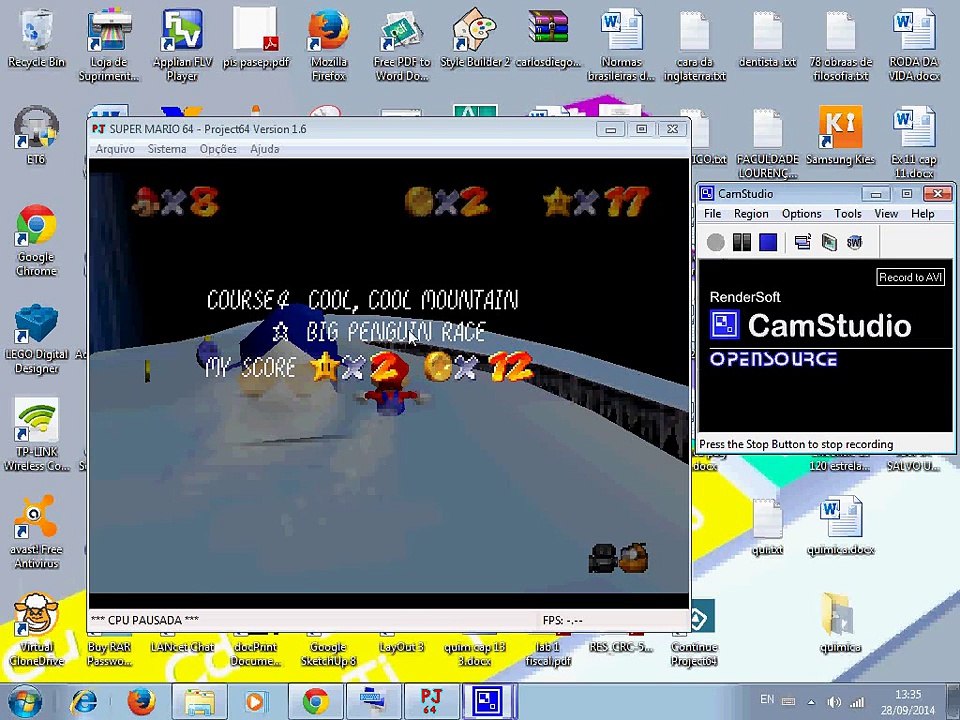
Task: Open Internet Explorer from taskbar
Action: click(x=84, y=702)
